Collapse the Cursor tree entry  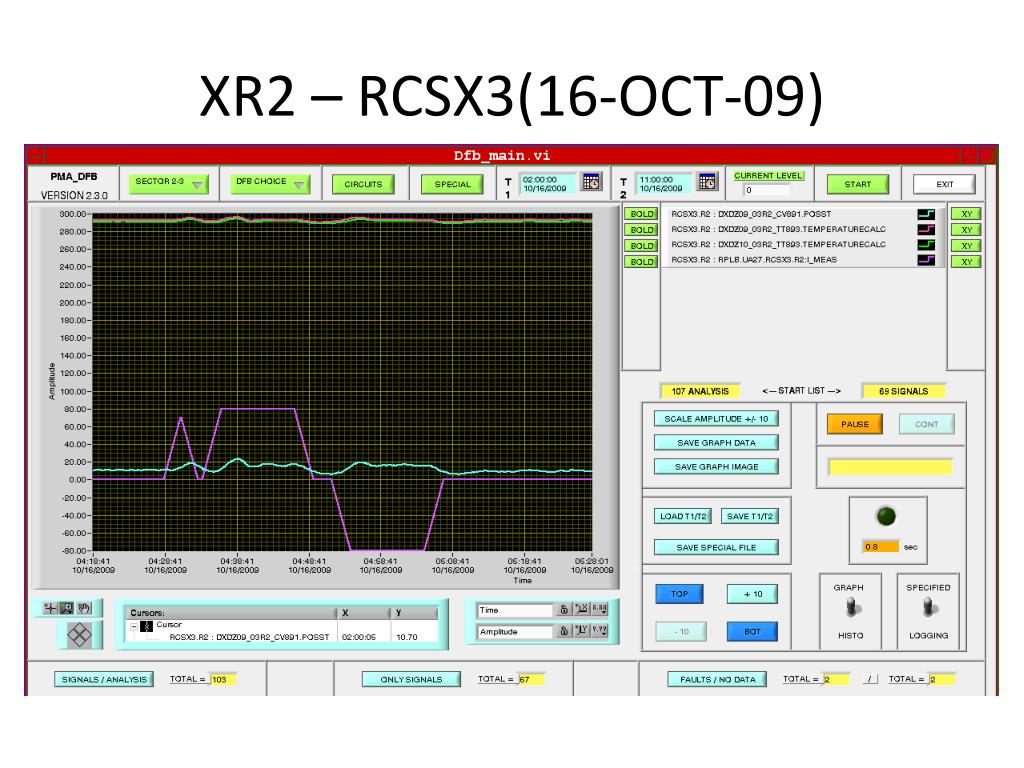(134, 626)
